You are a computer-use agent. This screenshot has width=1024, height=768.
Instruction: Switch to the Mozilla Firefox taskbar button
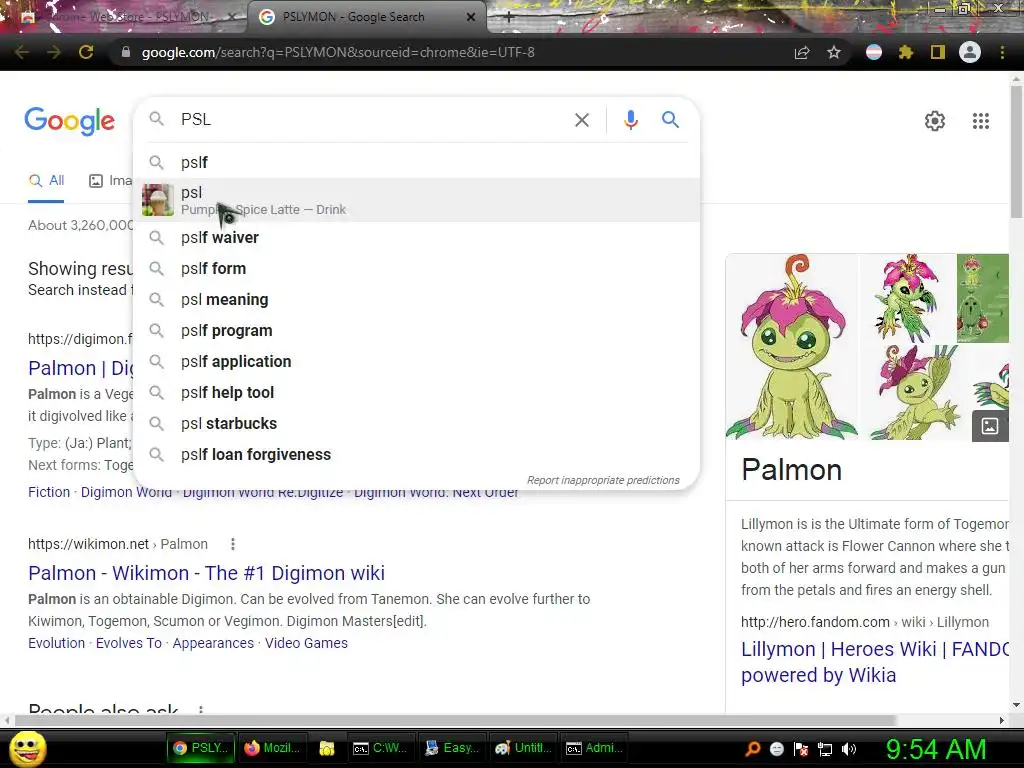pos(271,748)
